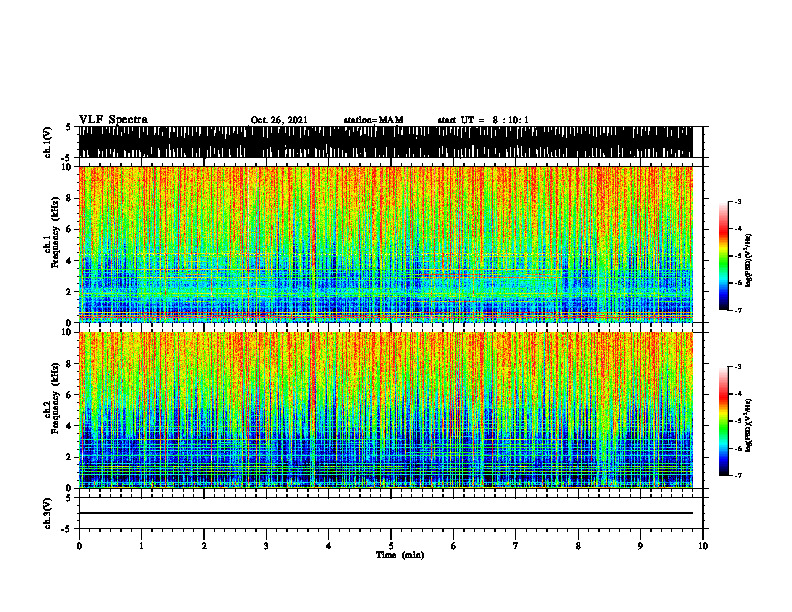
Task: Click the "-7" tick on ch.2 color bar
Action: (x=738, y=475)
